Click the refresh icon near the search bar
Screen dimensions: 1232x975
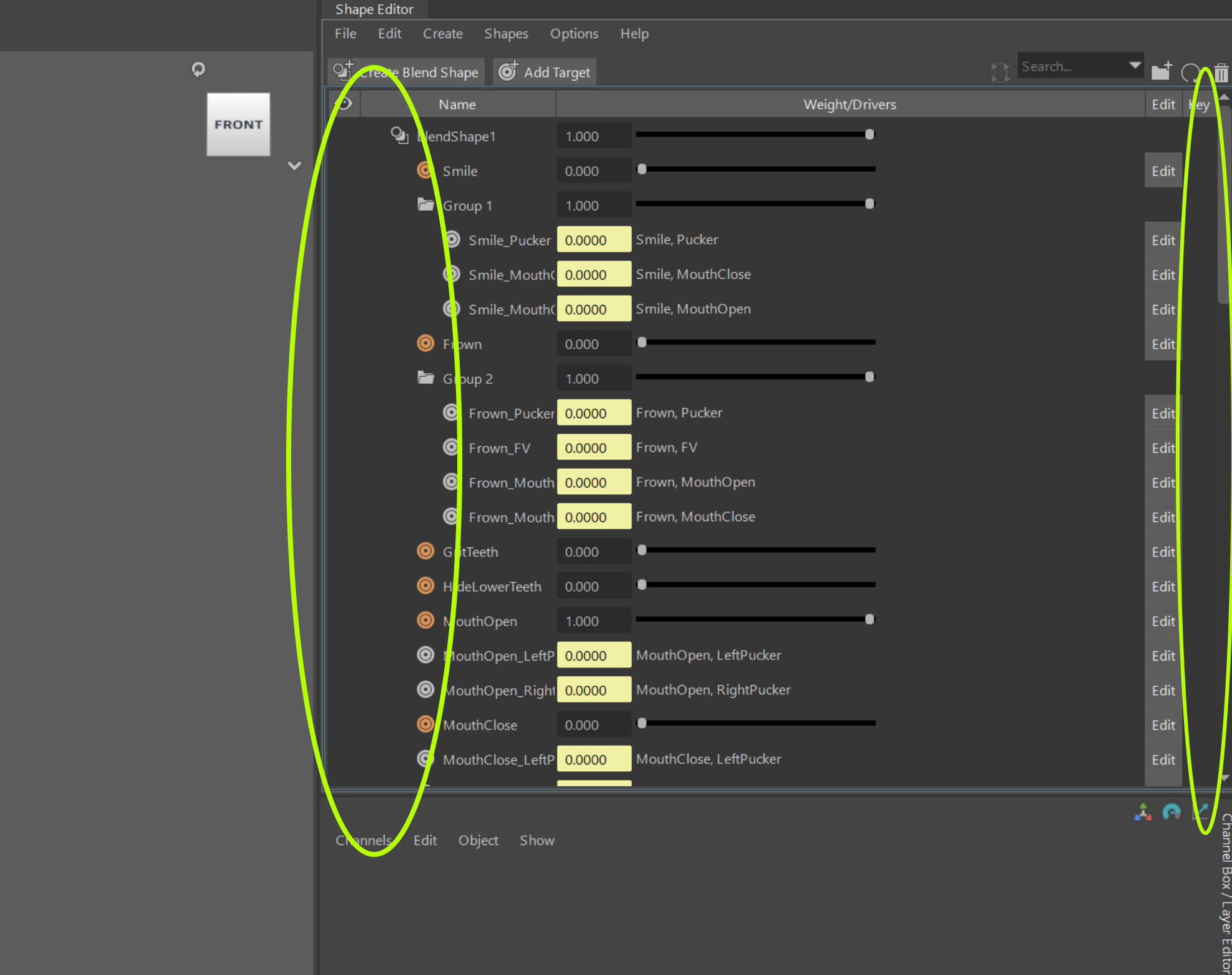pyautogui.click(x=1190, y=72)
